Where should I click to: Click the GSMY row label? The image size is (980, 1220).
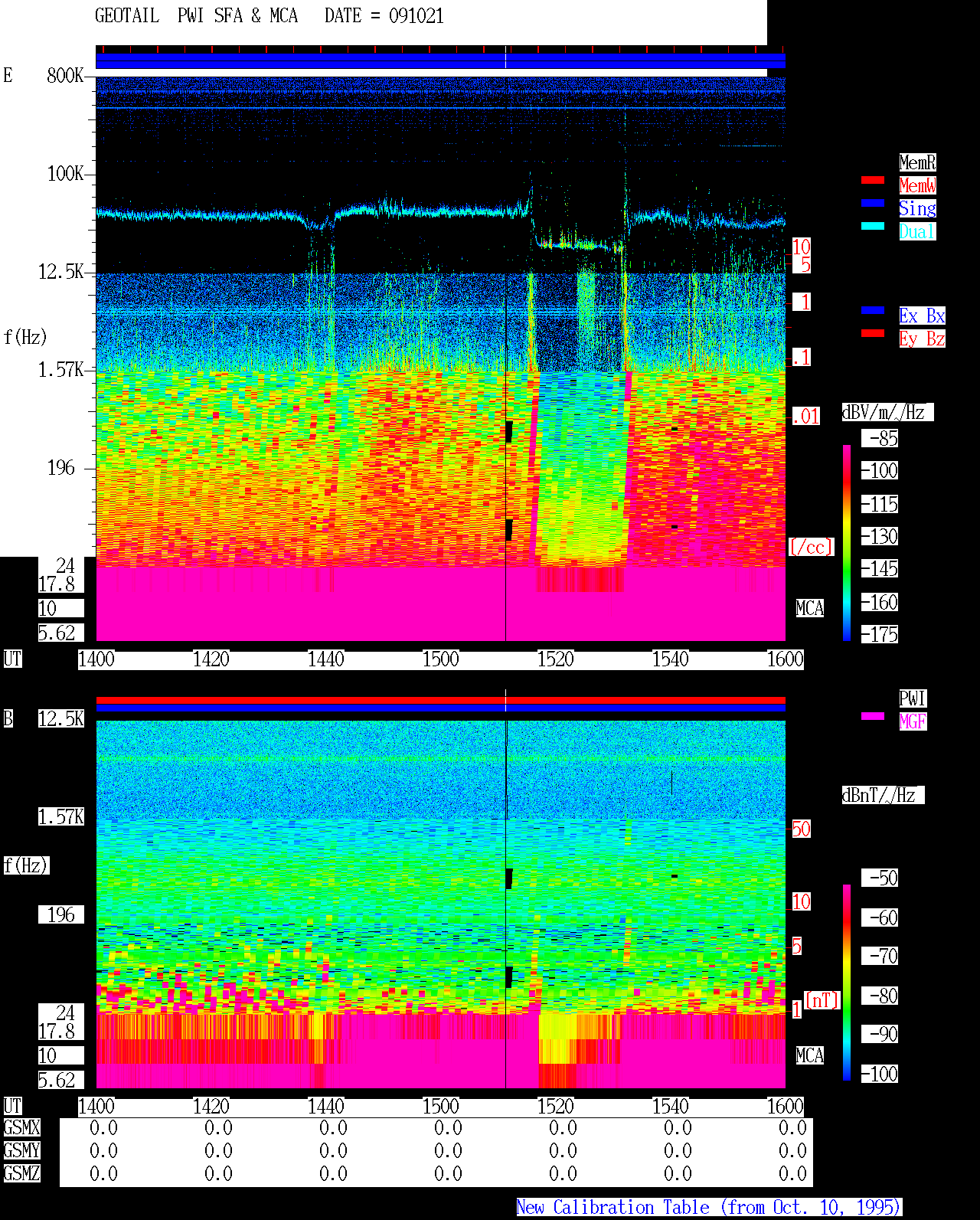coord(22,1150)
